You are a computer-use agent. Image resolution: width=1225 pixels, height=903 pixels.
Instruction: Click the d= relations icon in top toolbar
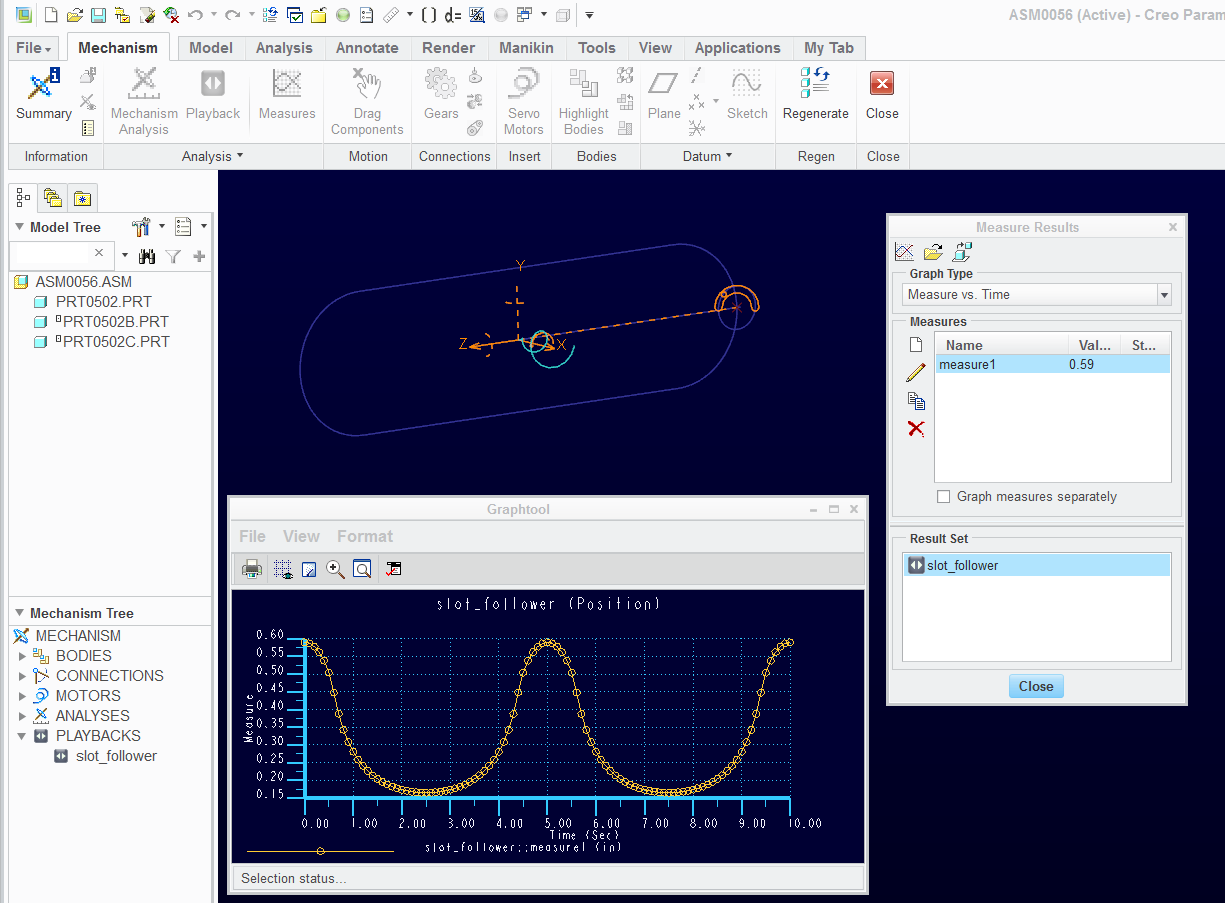click(x=453, y=15)
